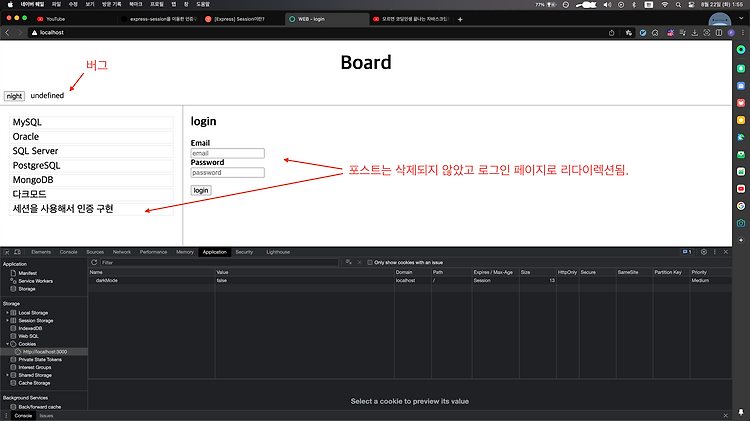The width and height of the screenshot is (750, 421).
Task: Expand the Shared Storage tree node
Action: pyautogui.click(x=7, y=376)
